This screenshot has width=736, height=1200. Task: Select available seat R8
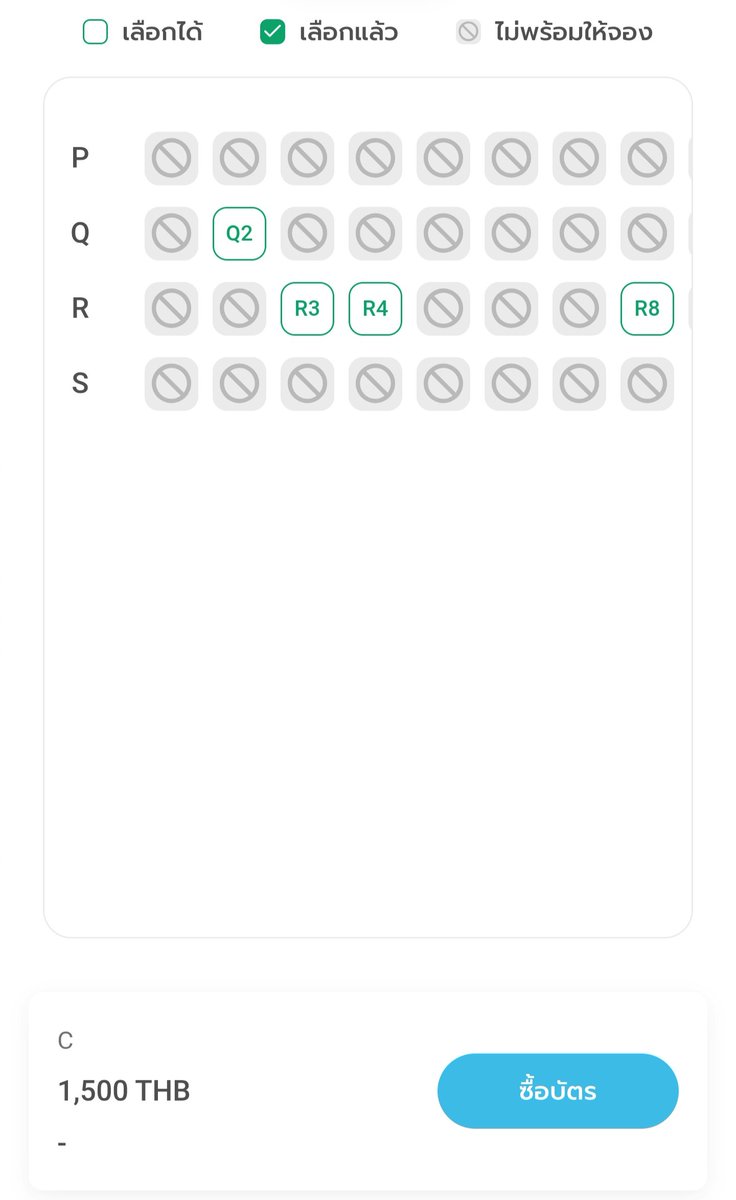(x=647, y=308)
